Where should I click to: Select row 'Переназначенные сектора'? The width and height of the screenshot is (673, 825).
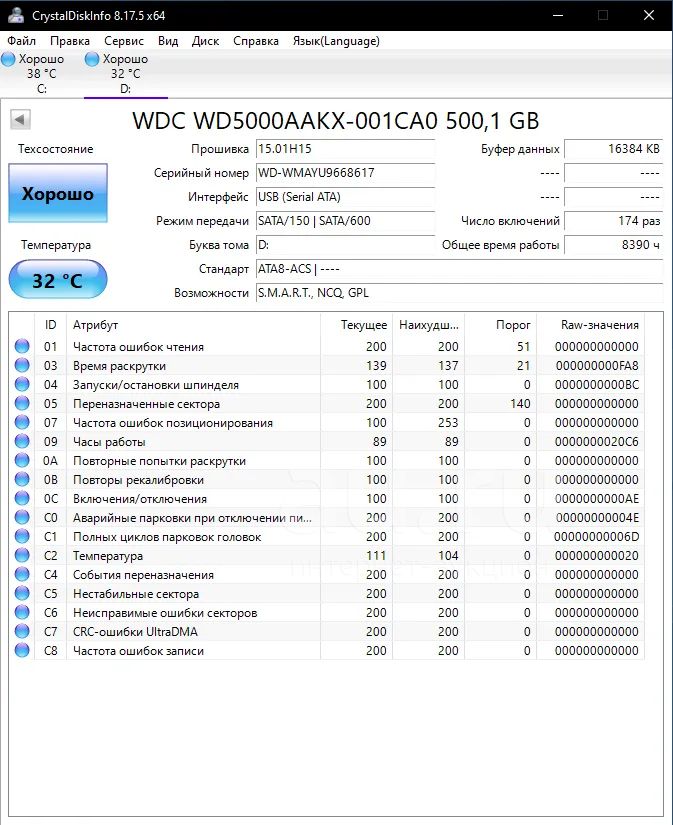[327, 403]
